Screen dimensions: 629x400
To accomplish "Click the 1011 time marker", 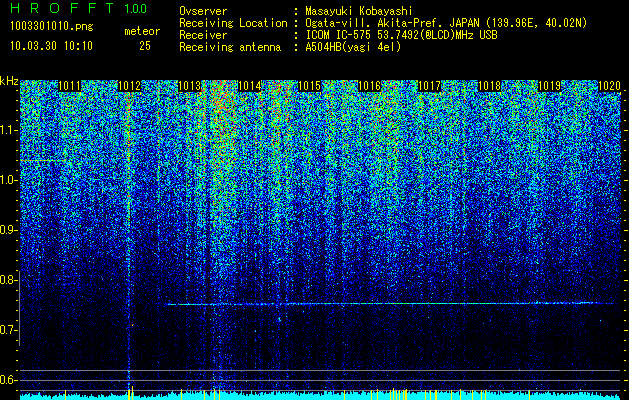I will click(x=69, y=86).
